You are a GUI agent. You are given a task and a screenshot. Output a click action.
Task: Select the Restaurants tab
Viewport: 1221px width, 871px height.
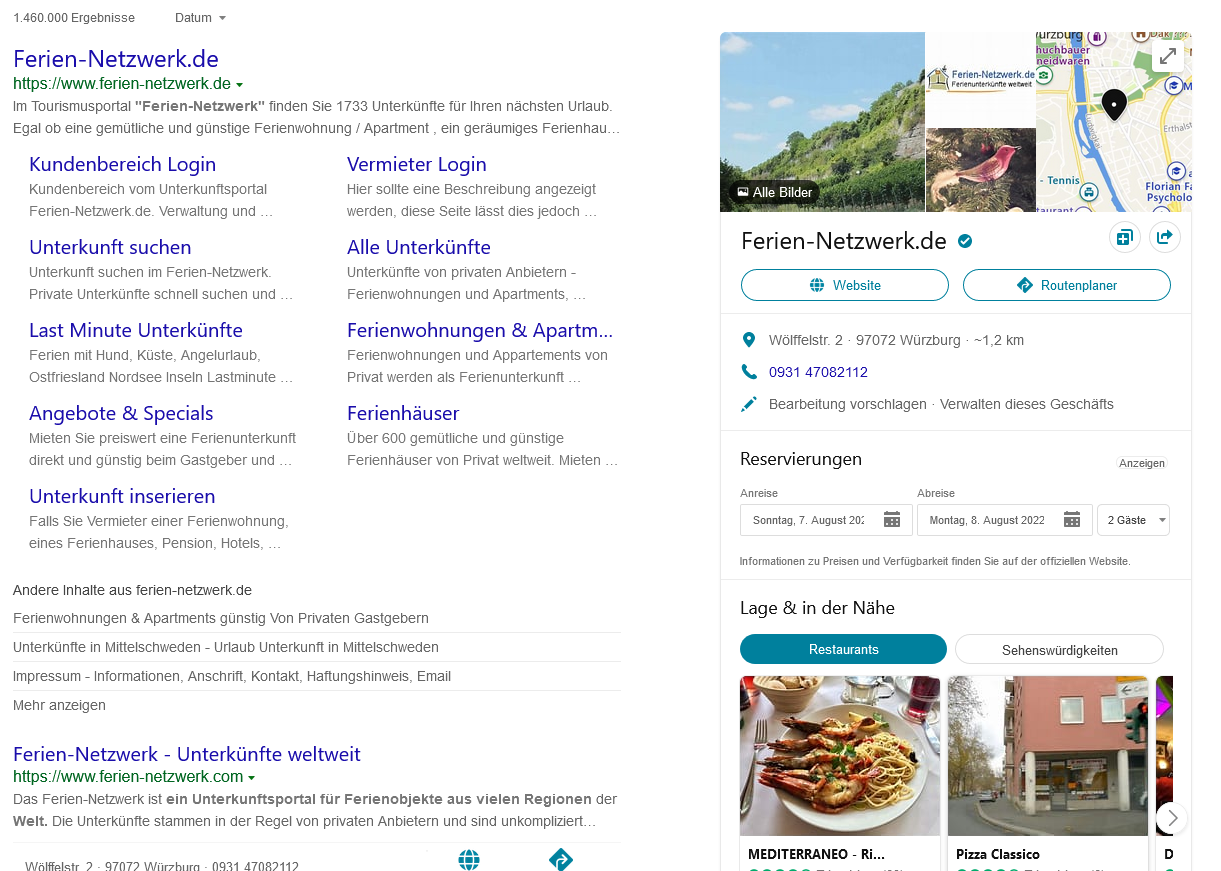click(843, 649)
